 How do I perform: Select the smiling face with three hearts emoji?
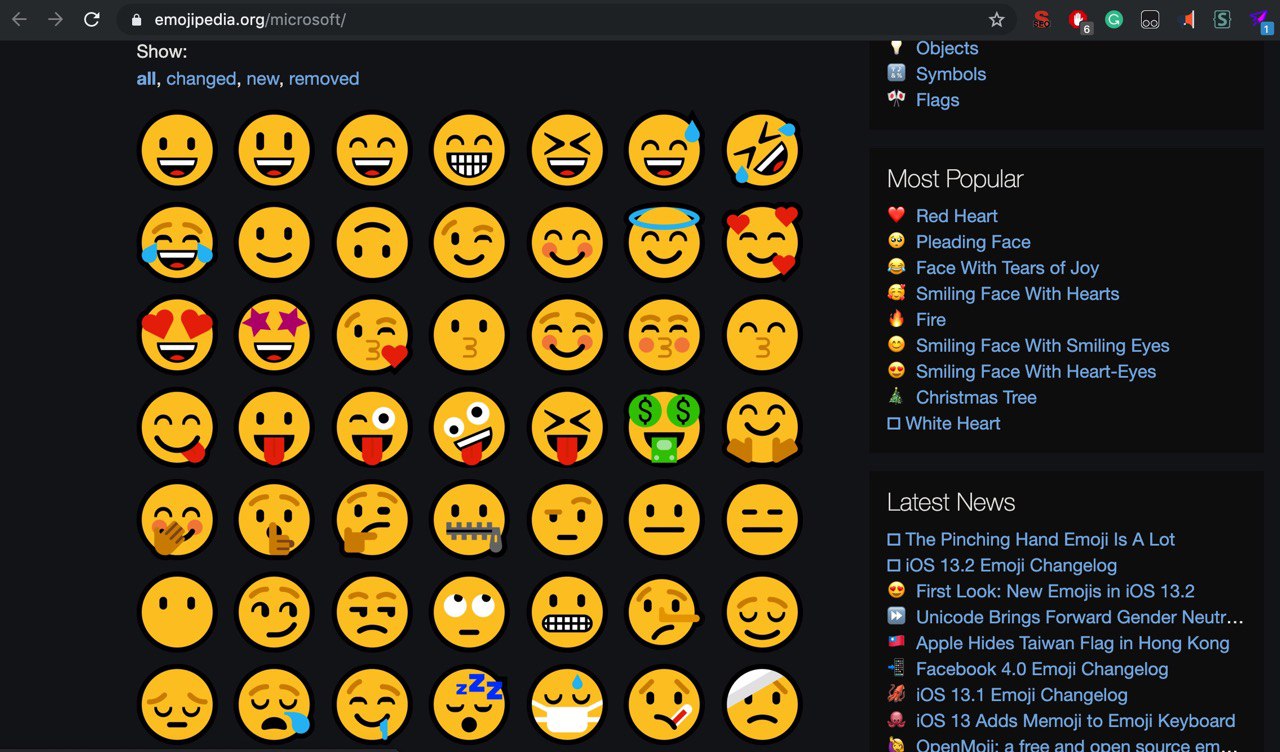point(763,243)
